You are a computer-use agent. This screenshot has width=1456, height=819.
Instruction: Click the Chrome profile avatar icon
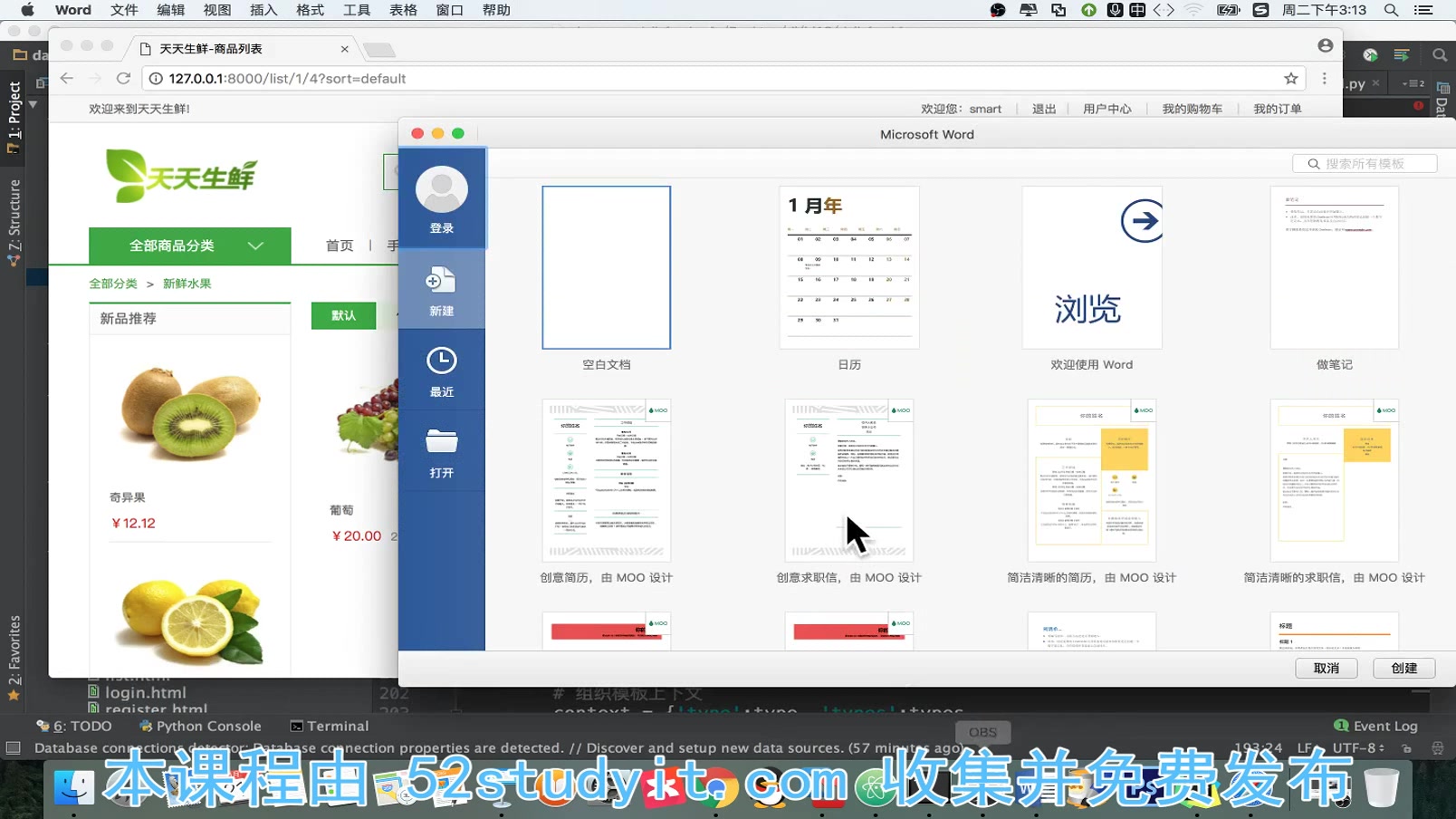coord(1326,45)
